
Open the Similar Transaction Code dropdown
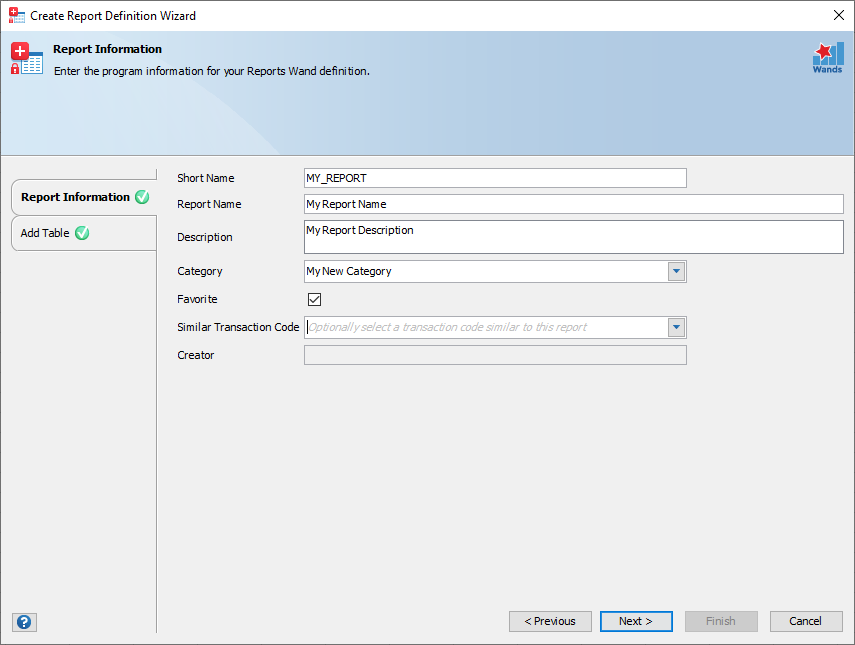tap(677, 327)
